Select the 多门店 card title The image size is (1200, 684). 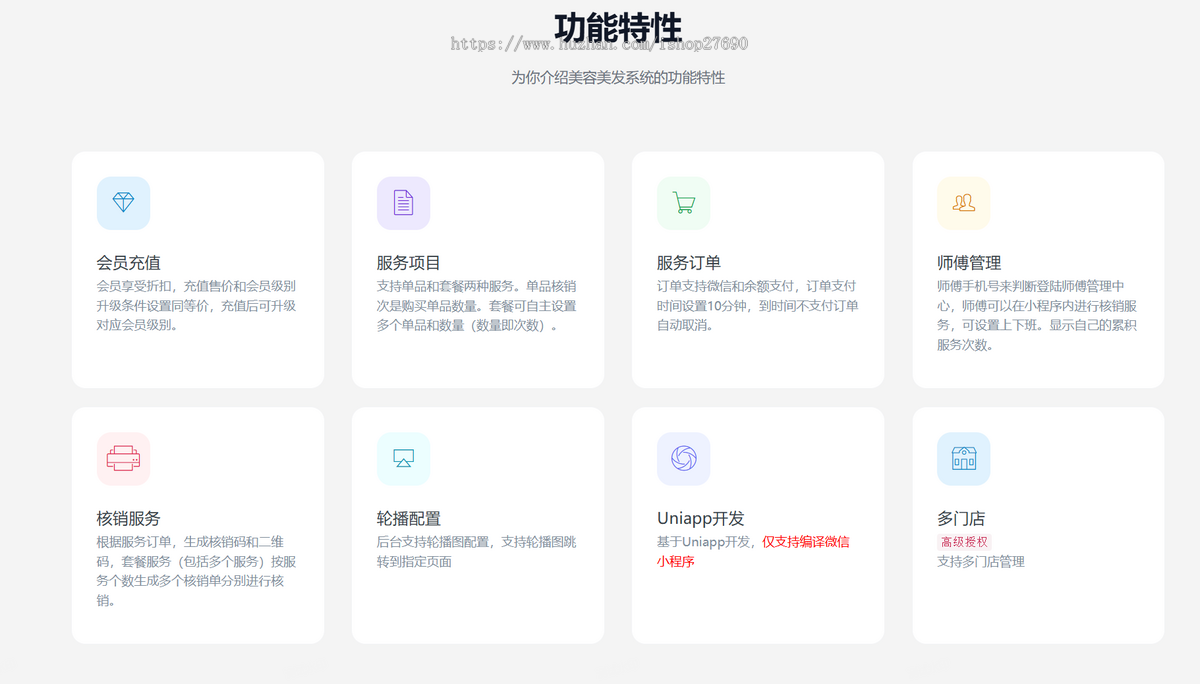(961, 518)
